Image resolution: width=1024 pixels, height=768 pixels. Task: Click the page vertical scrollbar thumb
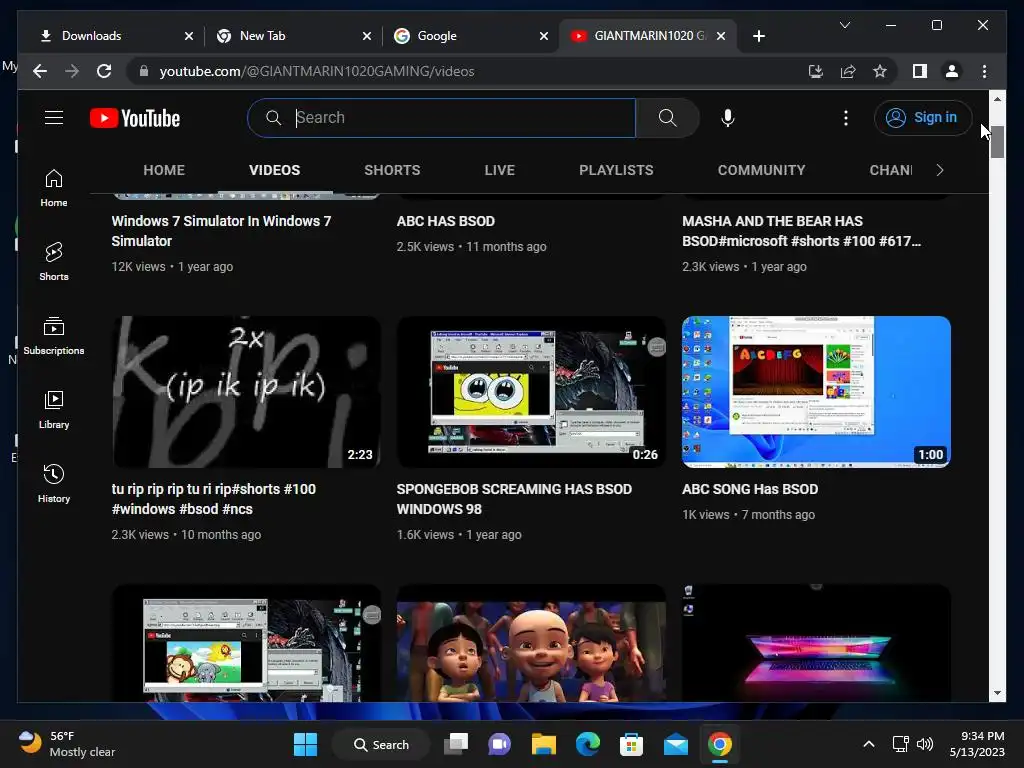click(997, 141)
